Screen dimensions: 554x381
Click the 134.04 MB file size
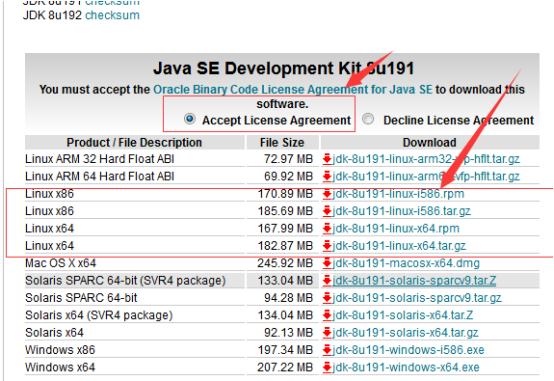tap(285, 315)
